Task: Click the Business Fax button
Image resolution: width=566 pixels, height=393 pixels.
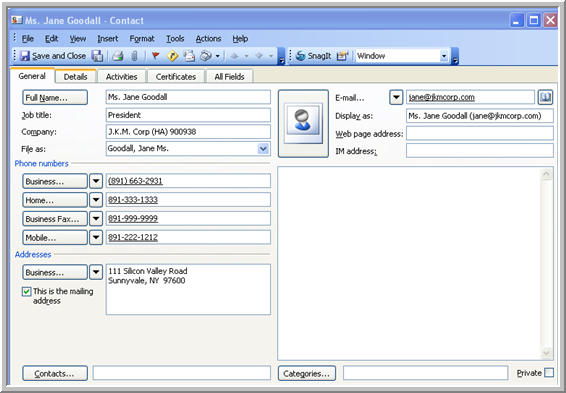Action: point(55,219)
